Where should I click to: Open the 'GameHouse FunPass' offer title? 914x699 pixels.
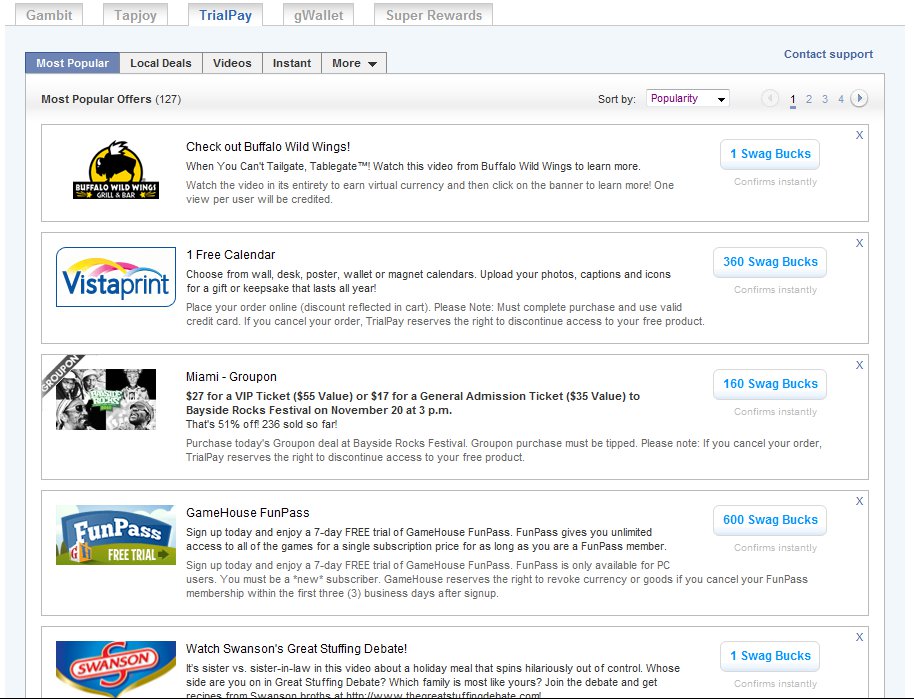click(x=248, y=512)
